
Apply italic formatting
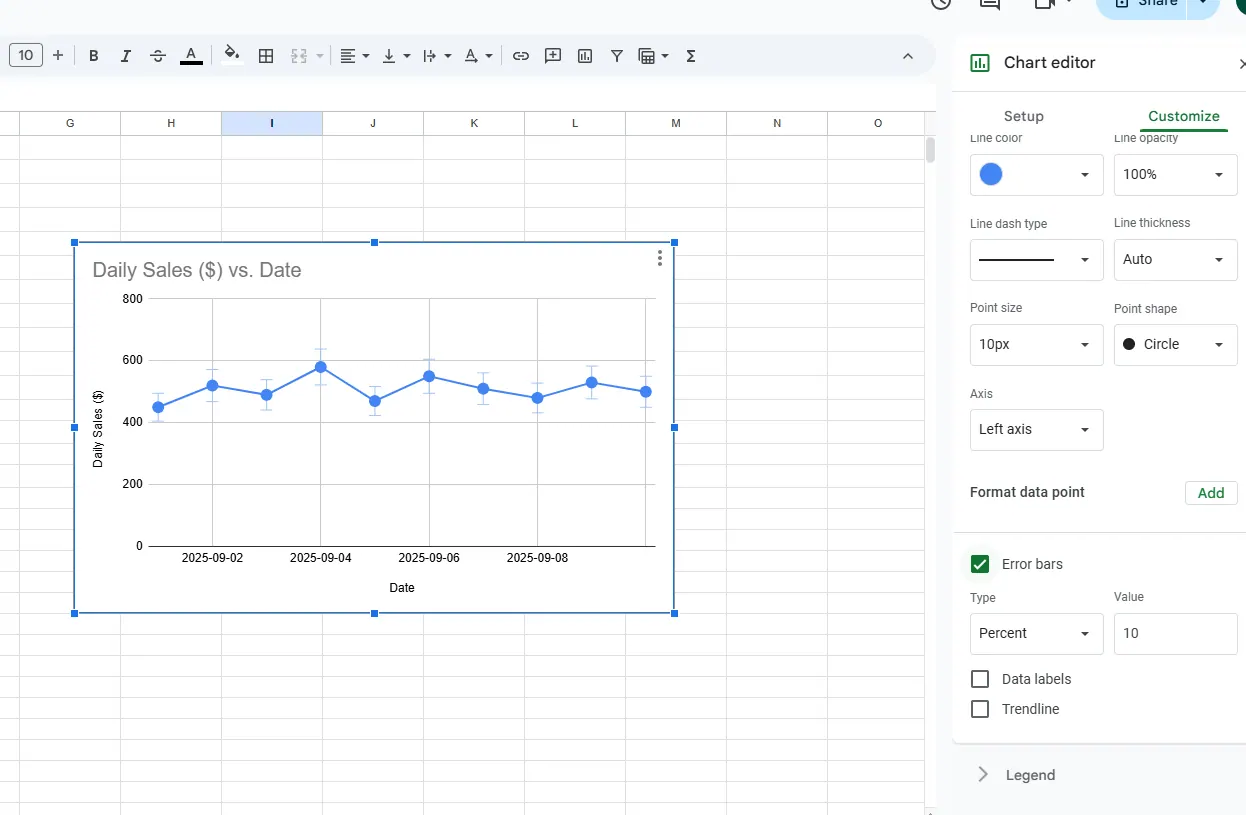(x=126, y=56)
